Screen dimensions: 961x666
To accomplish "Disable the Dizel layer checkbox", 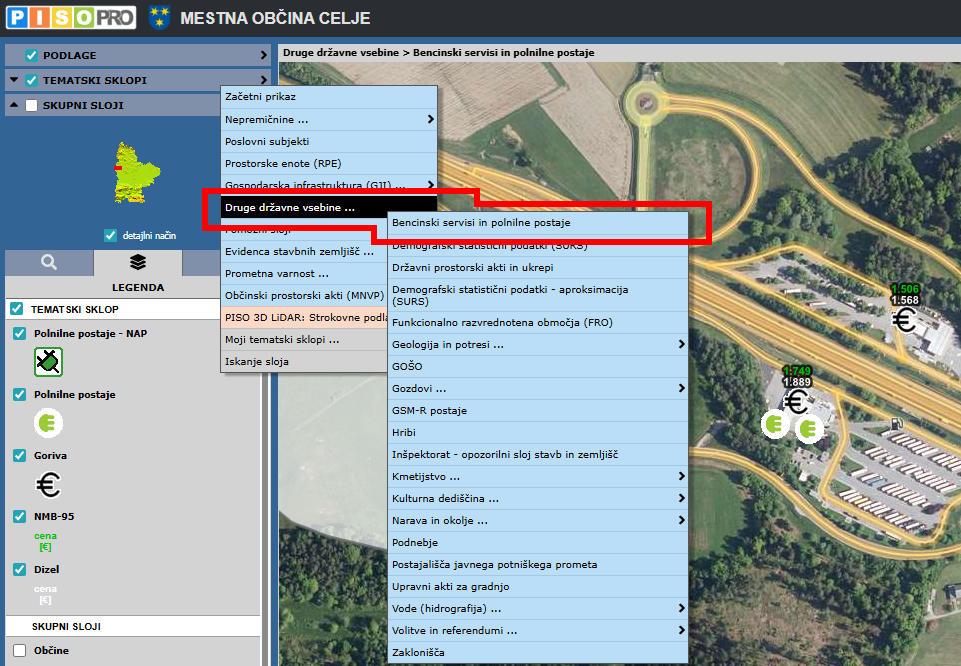I will 20,569.
